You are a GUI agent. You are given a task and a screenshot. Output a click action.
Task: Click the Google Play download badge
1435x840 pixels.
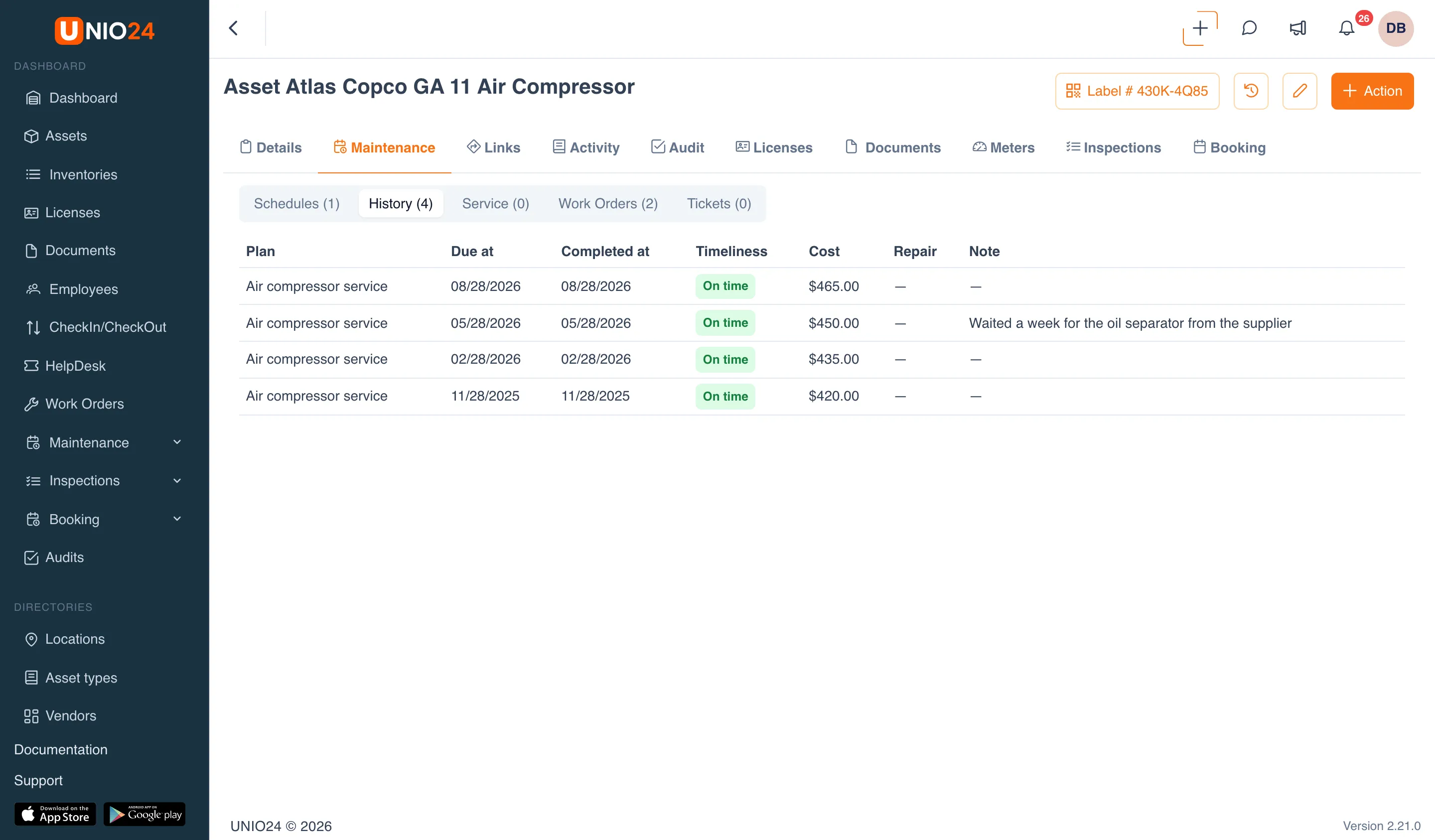pos(144,815)
